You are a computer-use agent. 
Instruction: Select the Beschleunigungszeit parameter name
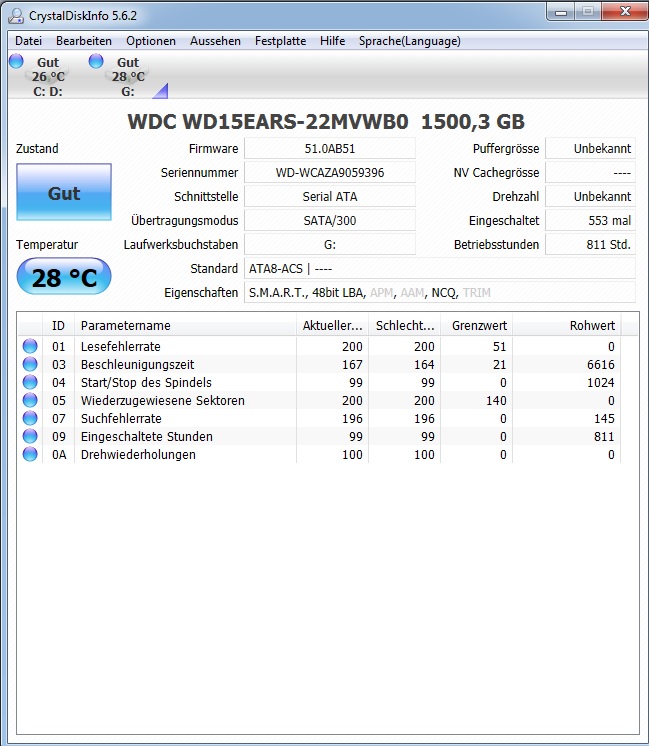pyautogui.click(x=138, y=364)
